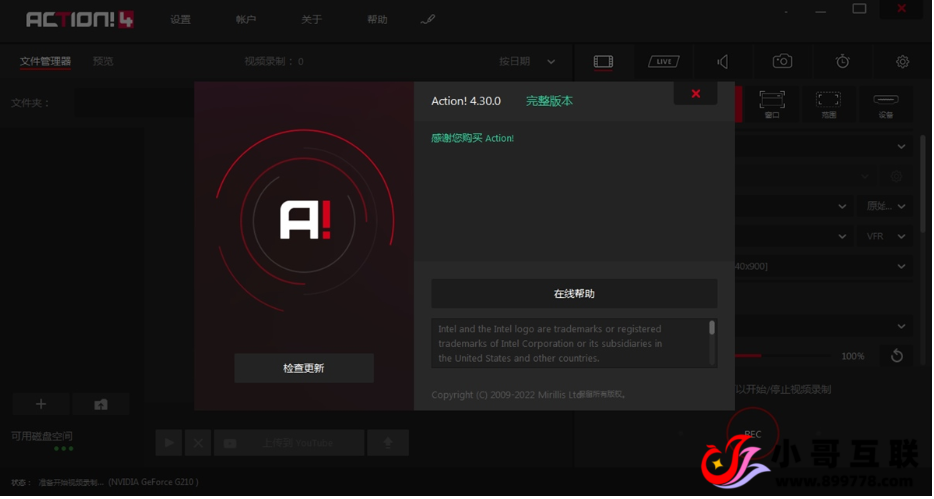This screenshot has height=499, width=934.
Task: Expand the 原始 size dropdown
Action: point(885,206)
